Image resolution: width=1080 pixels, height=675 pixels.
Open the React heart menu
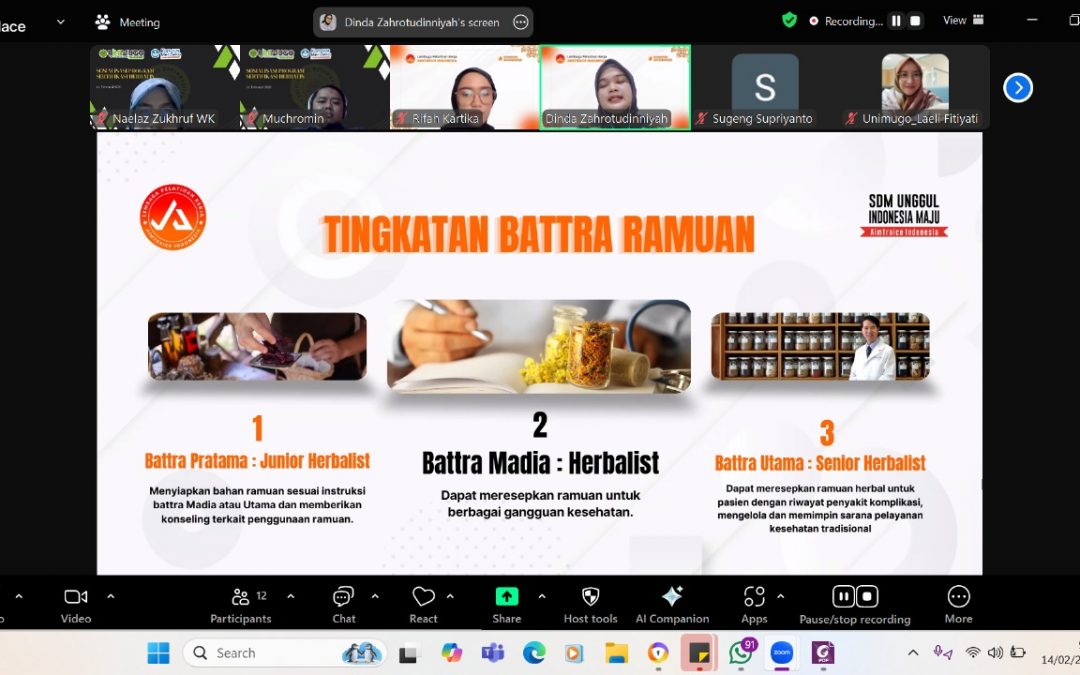point(424,605)
